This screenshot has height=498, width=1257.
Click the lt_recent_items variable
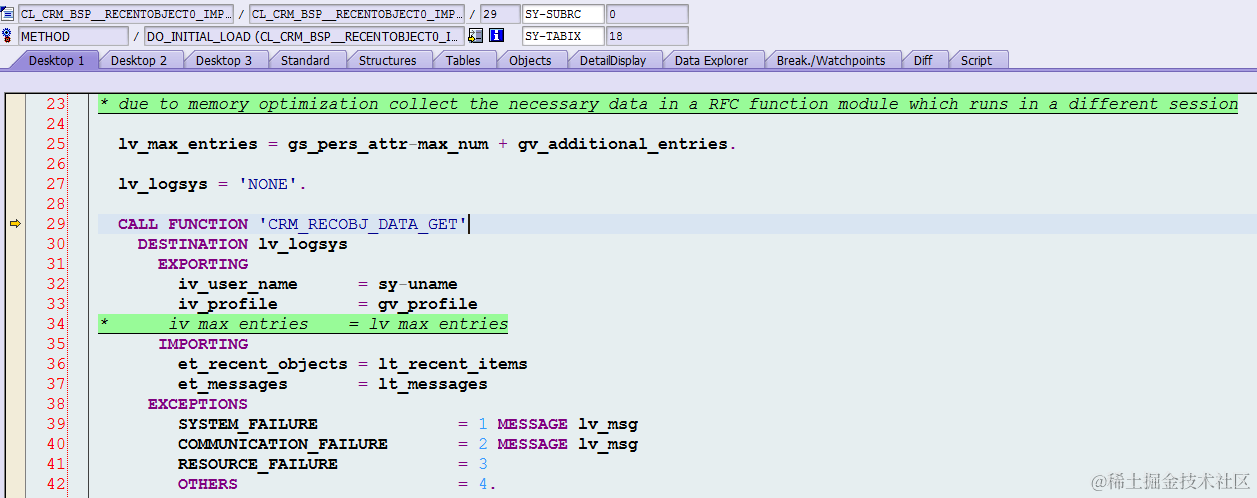tap(453, 364)
